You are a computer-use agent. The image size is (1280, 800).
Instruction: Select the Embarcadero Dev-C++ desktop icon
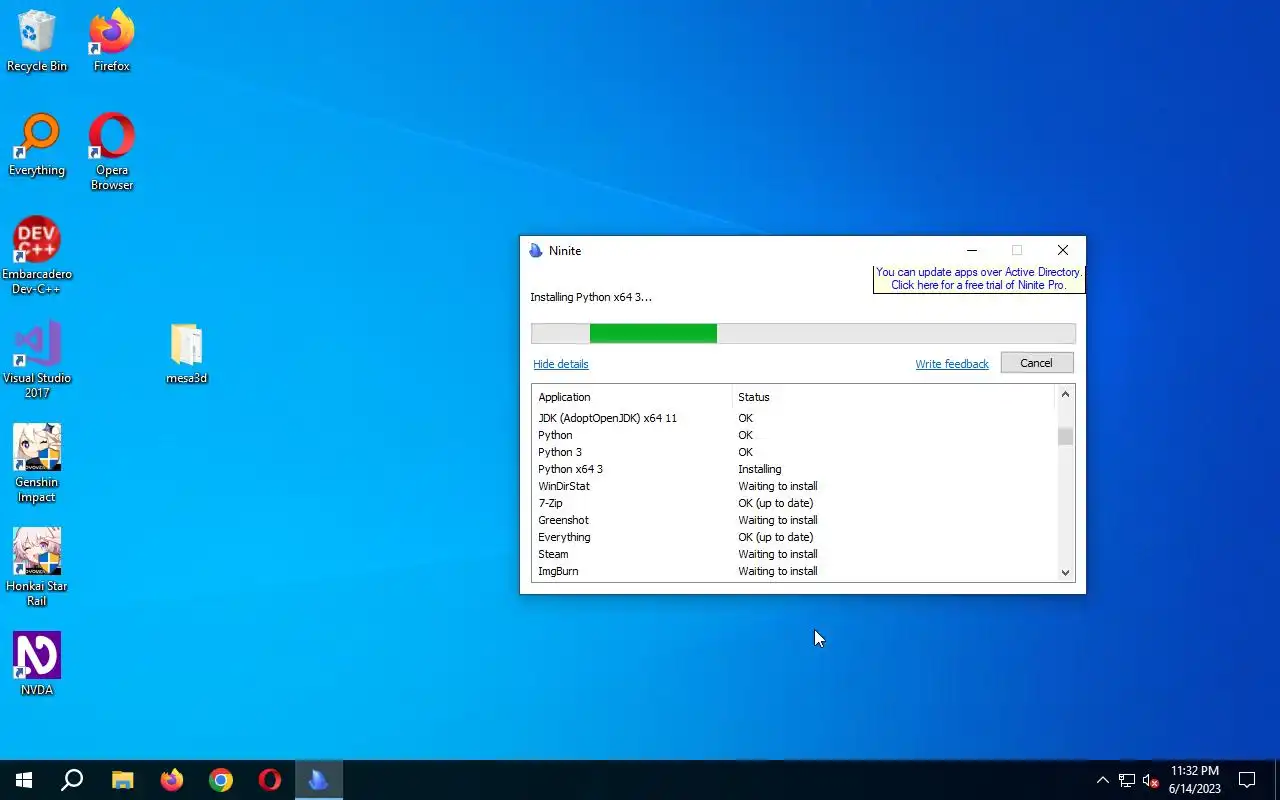(37, 256)
